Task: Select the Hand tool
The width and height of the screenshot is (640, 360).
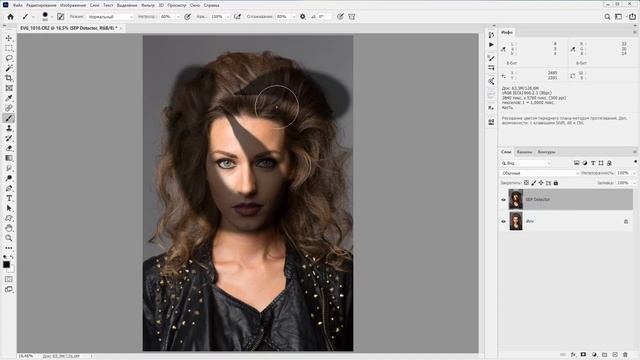Action: coord(9,228)
